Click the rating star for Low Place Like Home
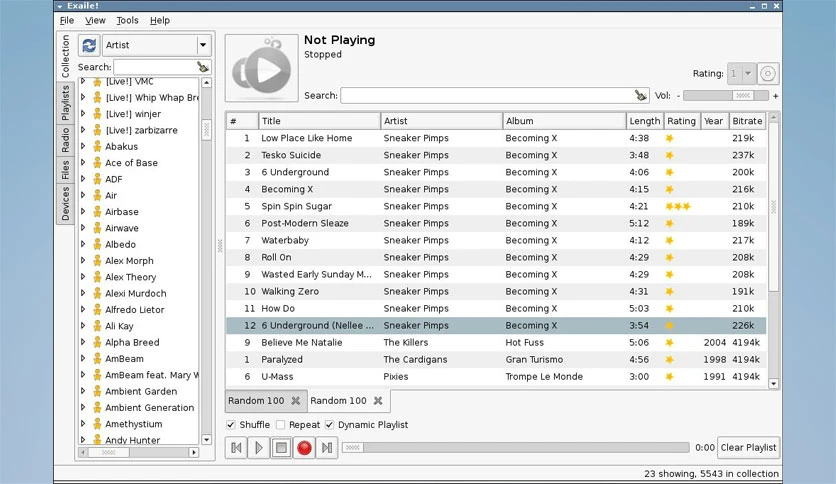 pyautogui.click(x=670, y=138)
